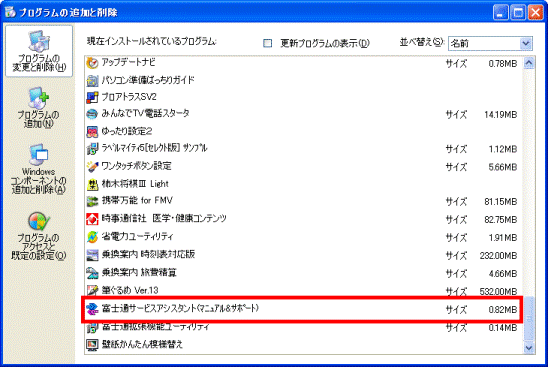The image size is (548, 367).
Task: Click the 壁紙かんたん模様替え icon
Action: point(92,345)
